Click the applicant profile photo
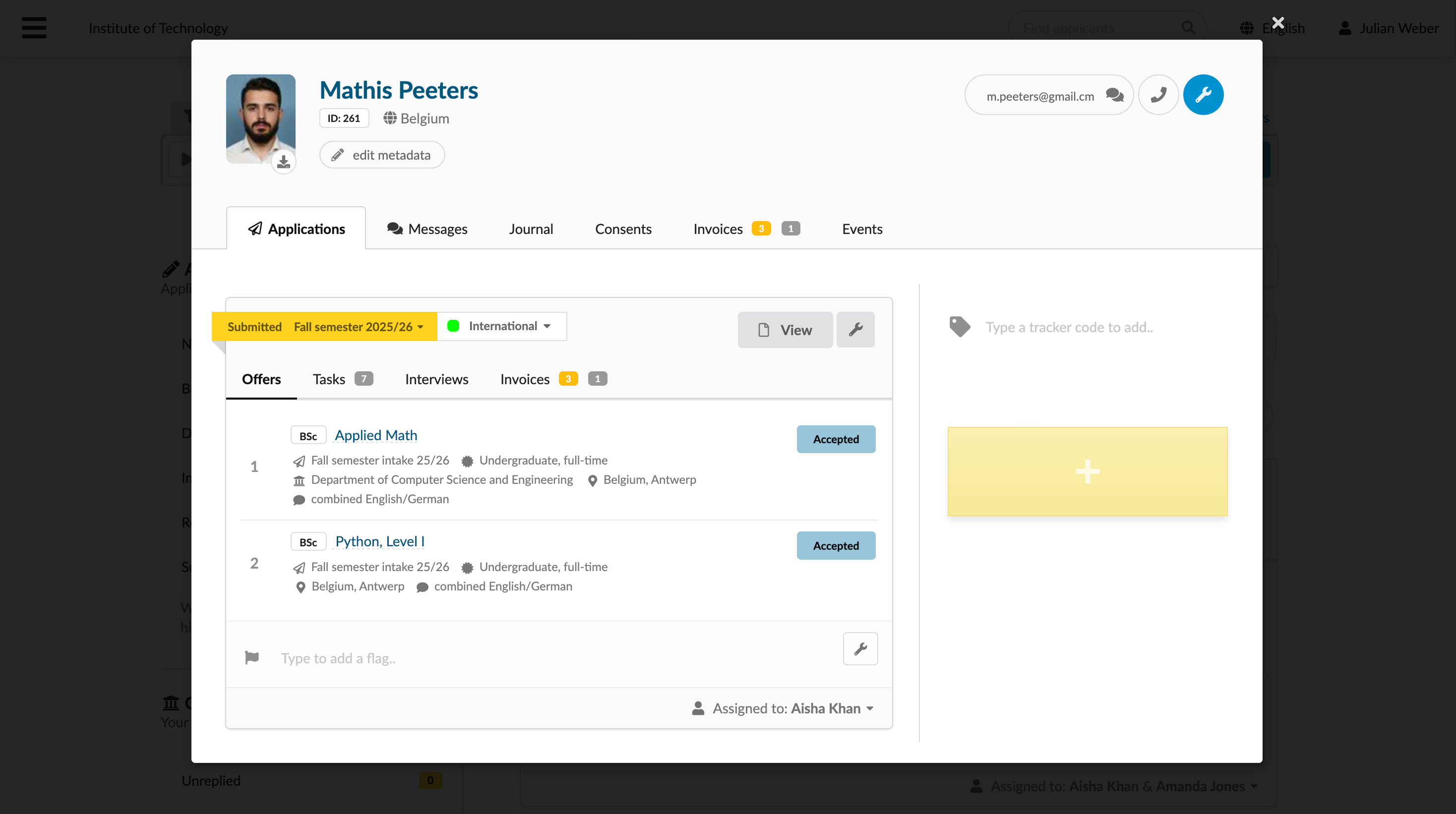 click(260, 118)
